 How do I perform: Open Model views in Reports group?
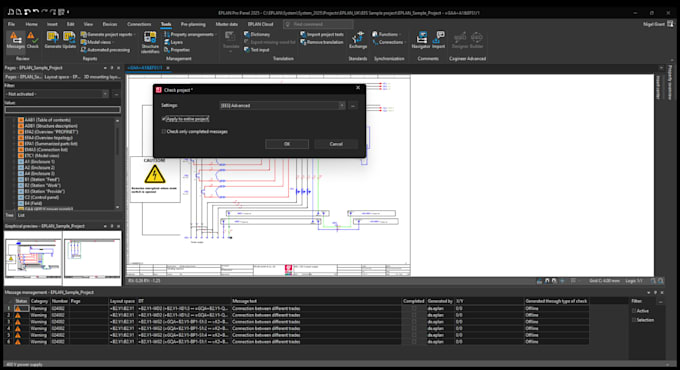99,42
